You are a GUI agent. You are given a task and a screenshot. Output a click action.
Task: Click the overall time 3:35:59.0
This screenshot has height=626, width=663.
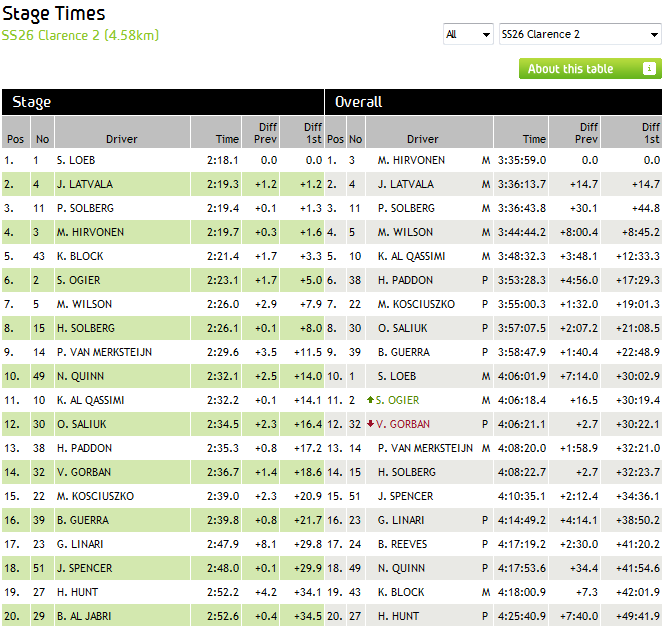(522, 160)
